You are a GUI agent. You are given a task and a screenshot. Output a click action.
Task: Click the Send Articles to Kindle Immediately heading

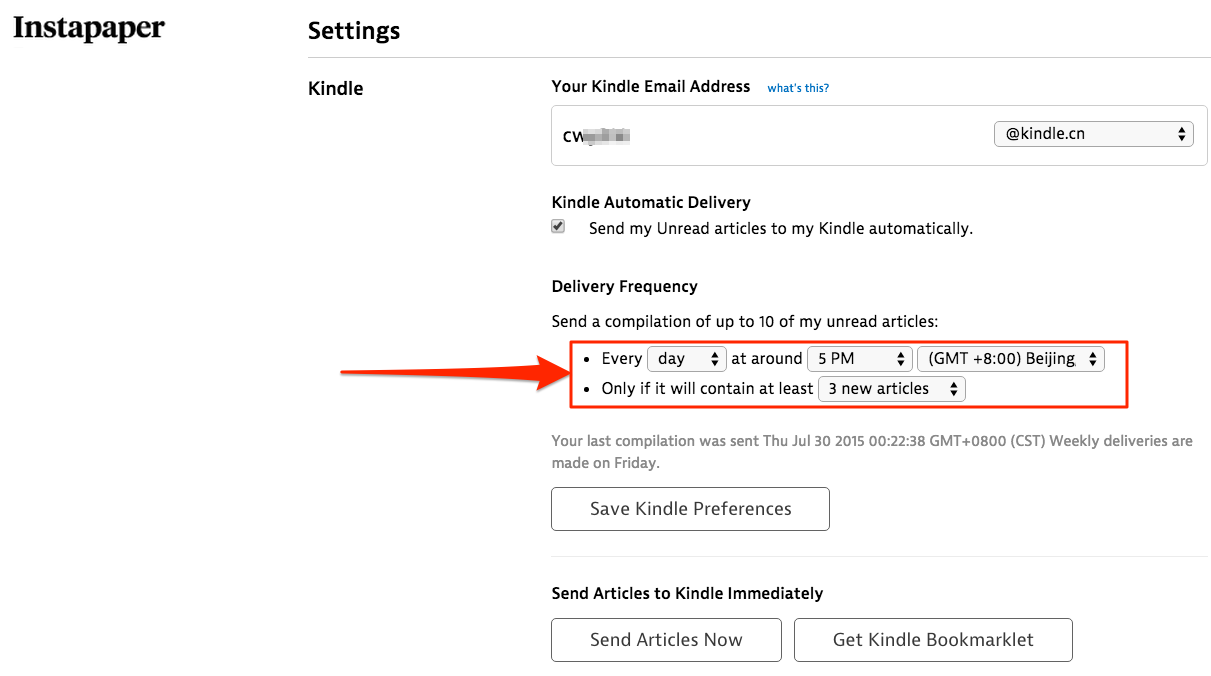[687, 593]
